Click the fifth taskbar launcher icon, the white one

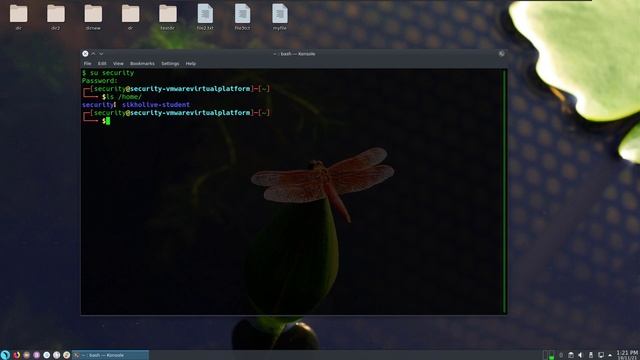pos(47,355)
